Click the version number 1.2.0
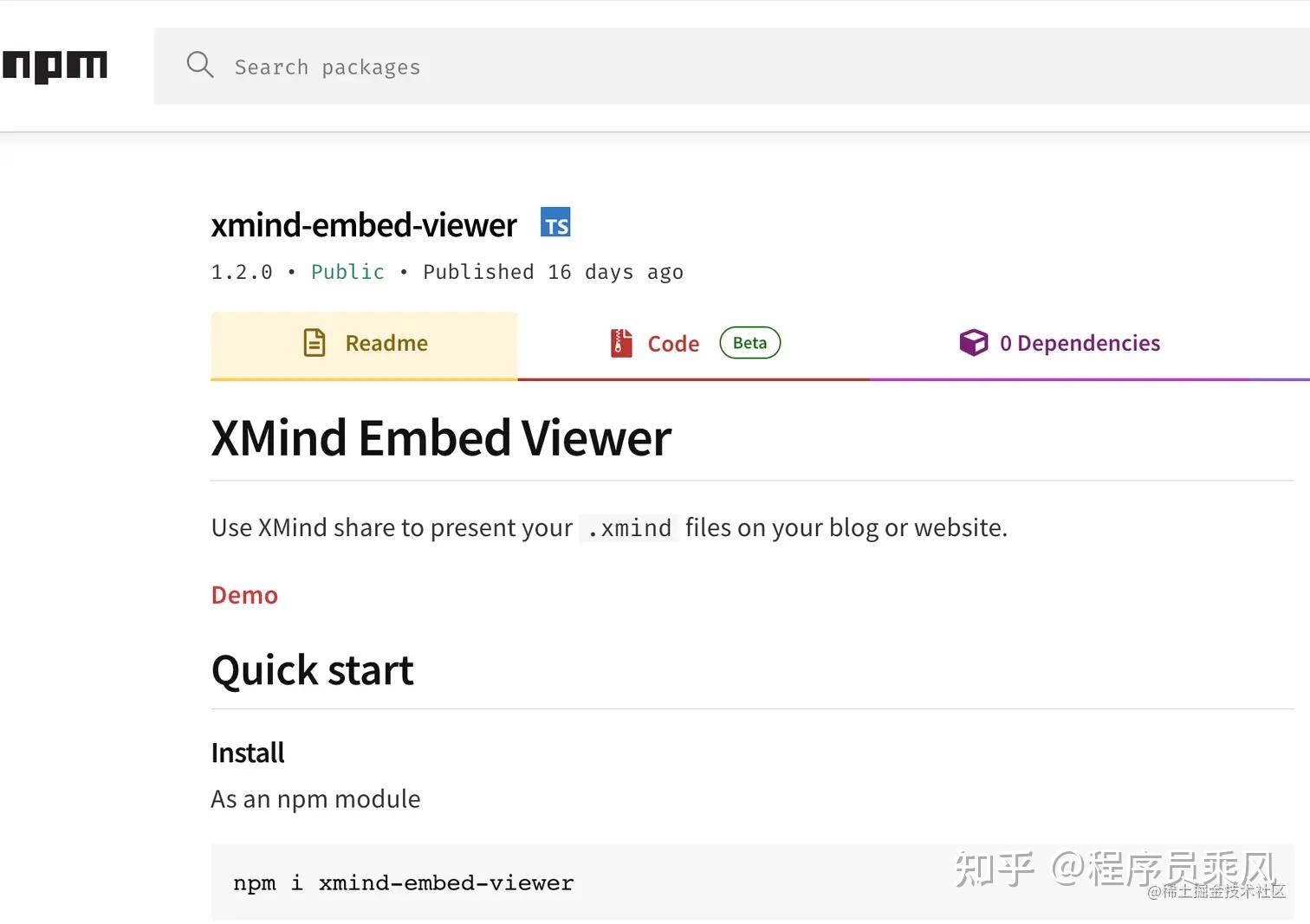Screen dimensions: 1310x924 point(241,271)
